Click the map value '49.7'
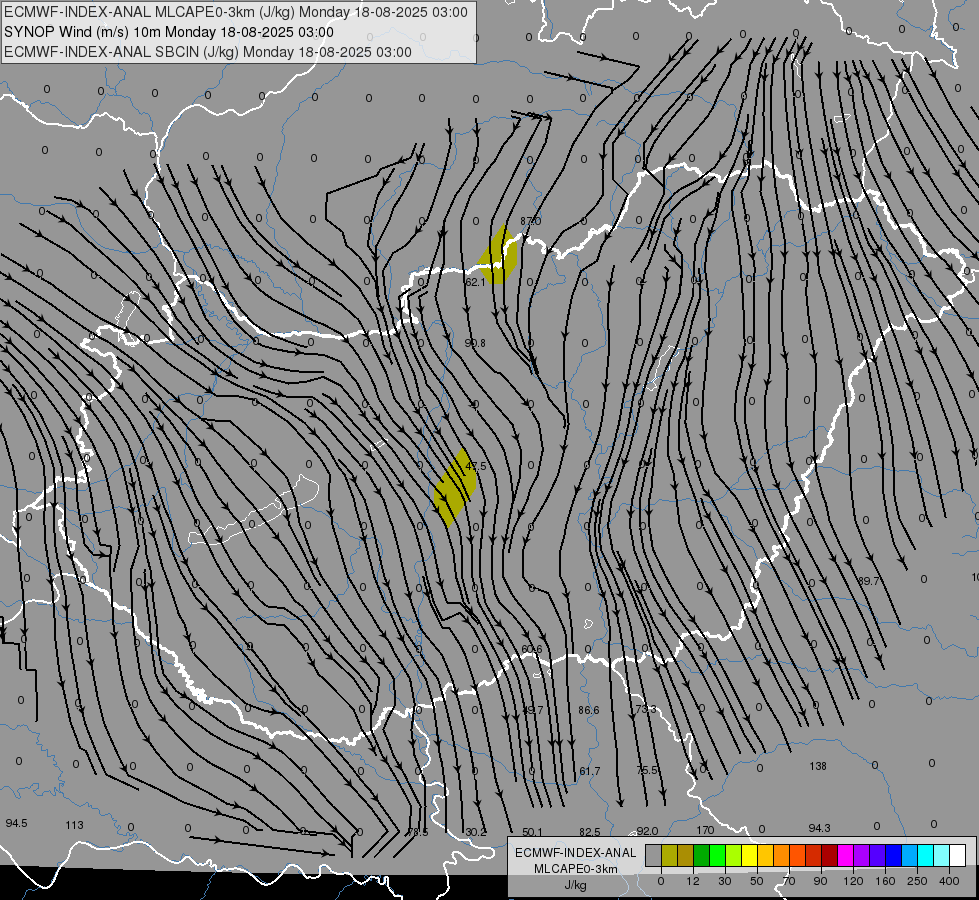The width and height of the screenshot is (979, 900). coord(533,710)
